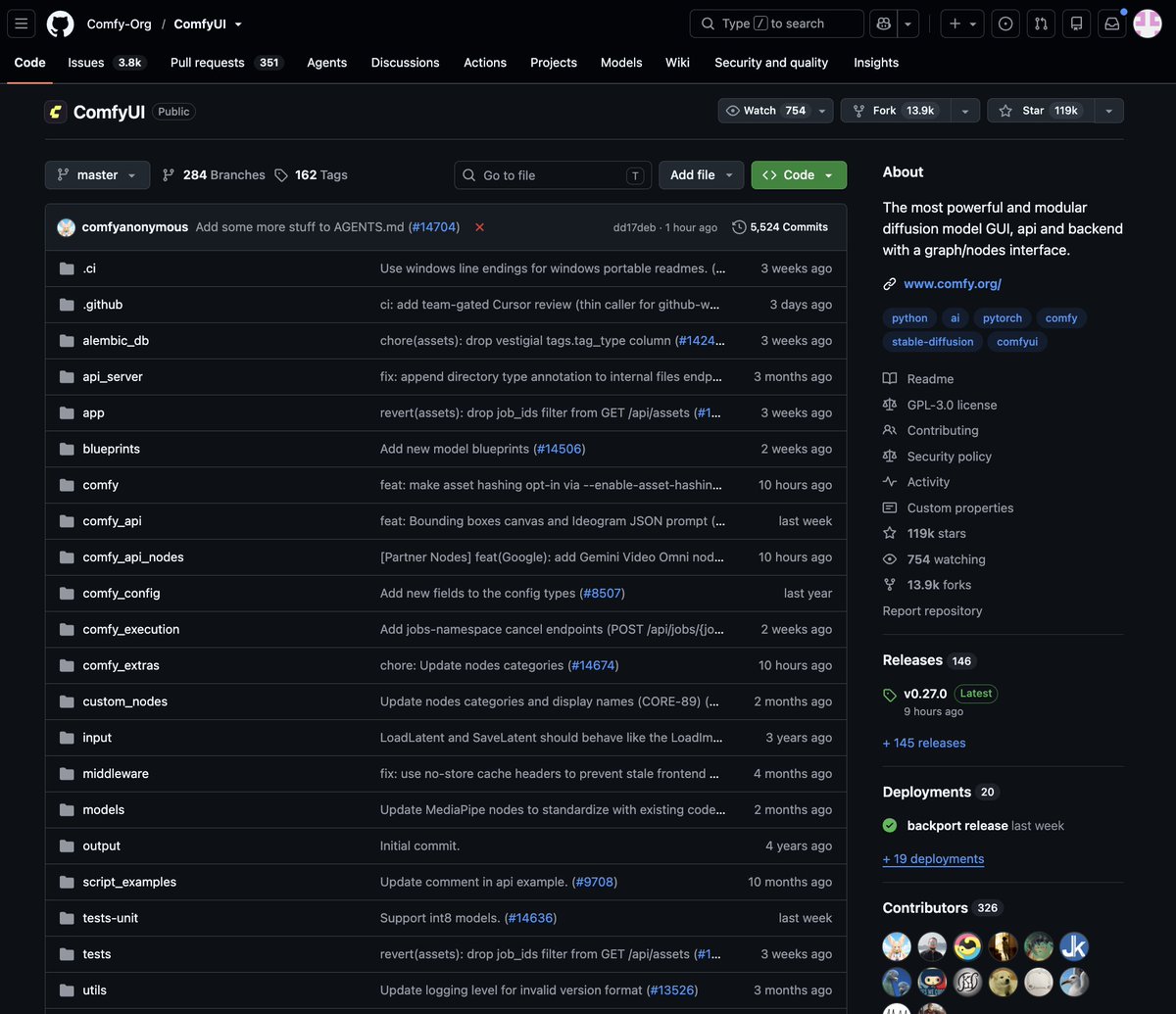The height and width of the screenshot is (1014, 1176).
Task: Open the Security policy link
Action: click(950, 457)
